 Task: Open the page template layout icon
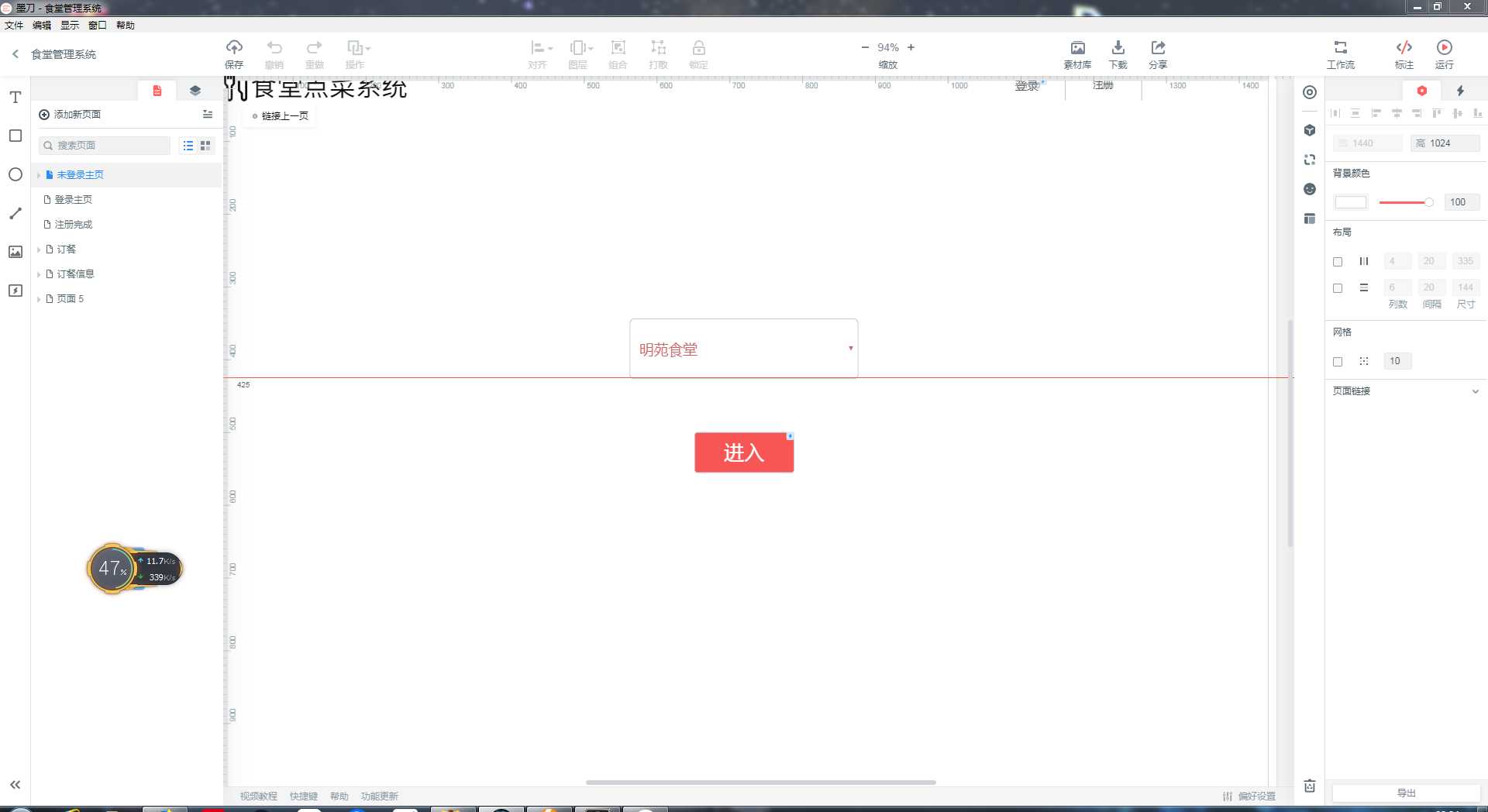pos(1310,218)
